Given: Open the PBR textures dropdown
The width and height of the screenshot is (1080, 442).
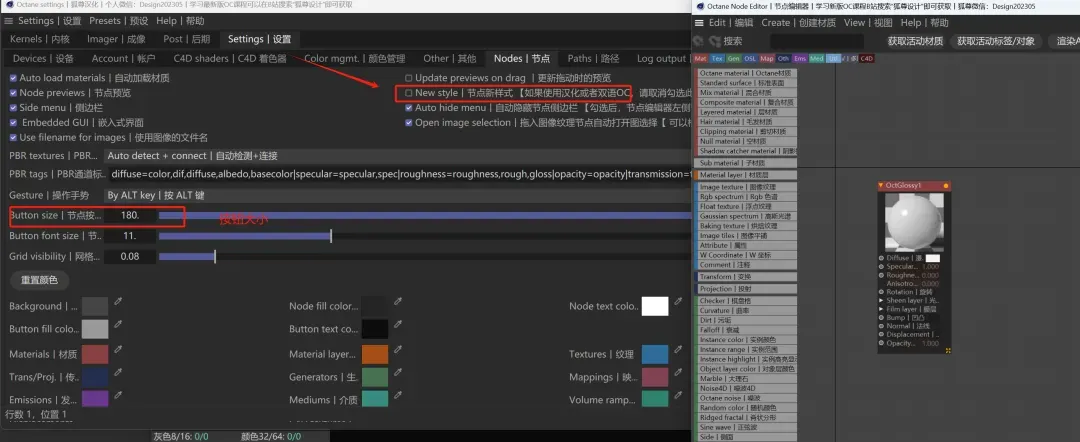Looking at the screenshot, I should click(x=397, y=156).
